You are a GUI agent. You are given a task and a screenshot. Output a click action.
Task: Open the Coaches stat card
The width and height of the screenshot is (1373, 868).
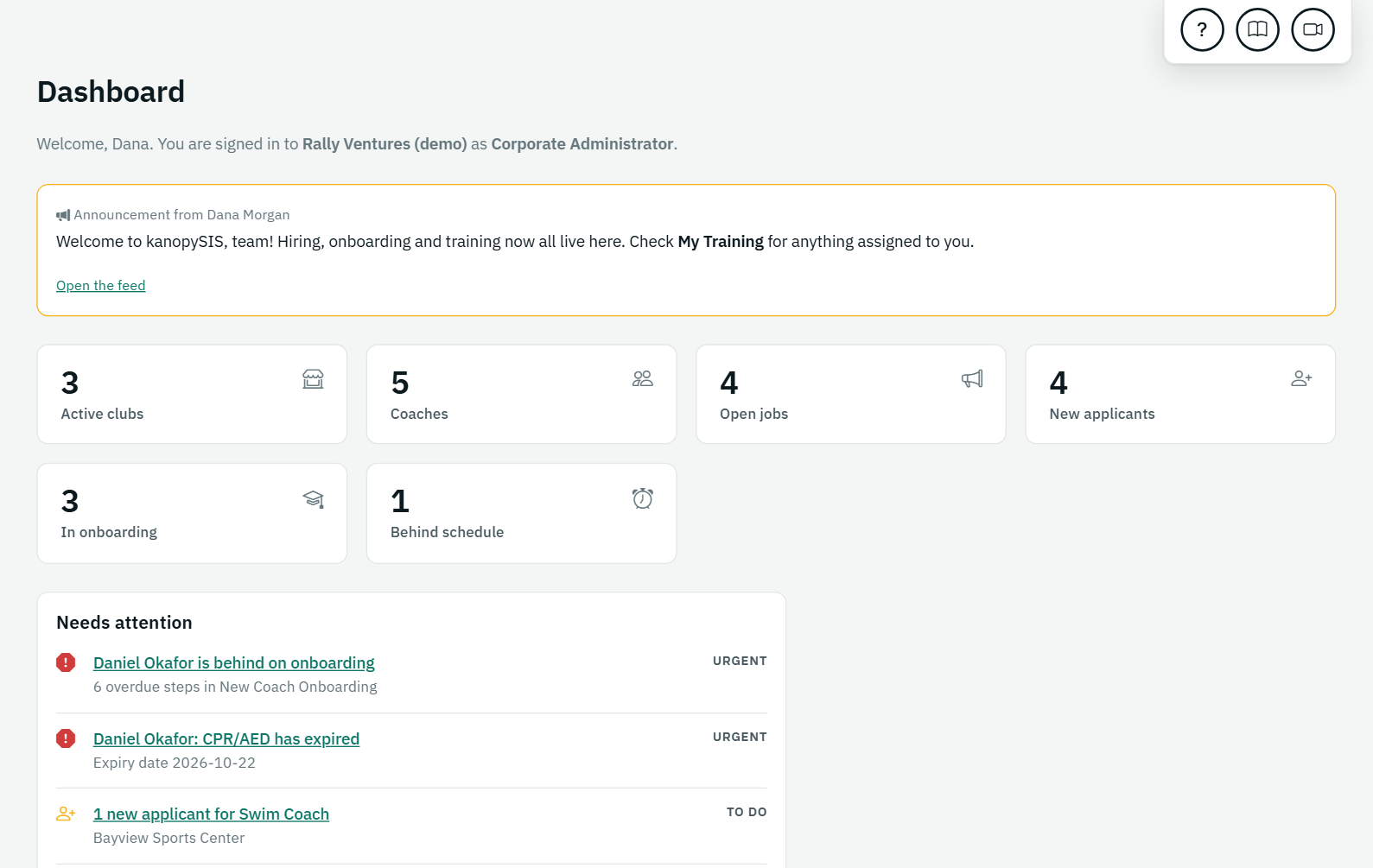pos(521,395)
